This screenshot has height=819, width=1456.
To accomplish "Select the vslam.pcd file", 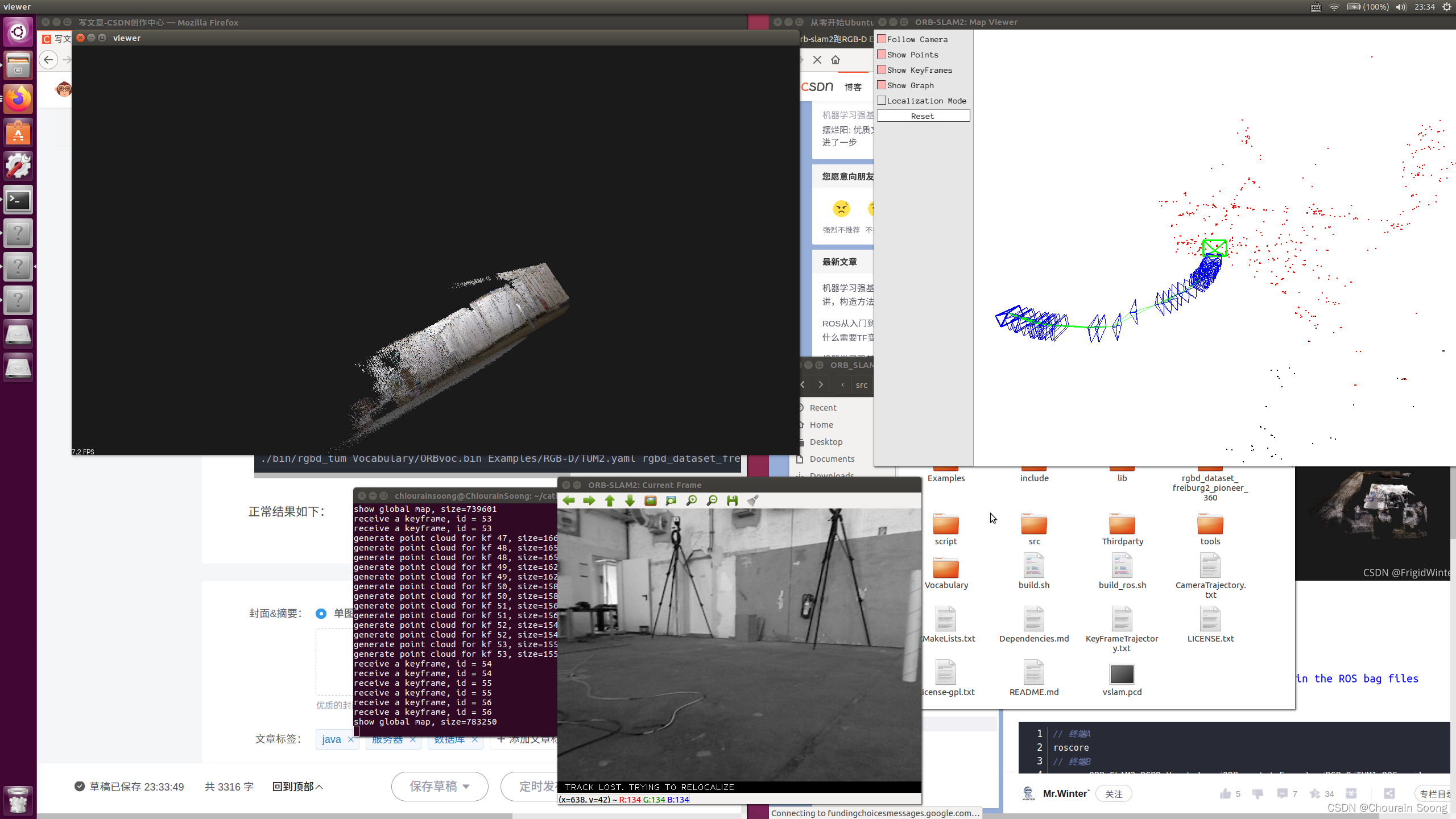I will click(1122, 680).
